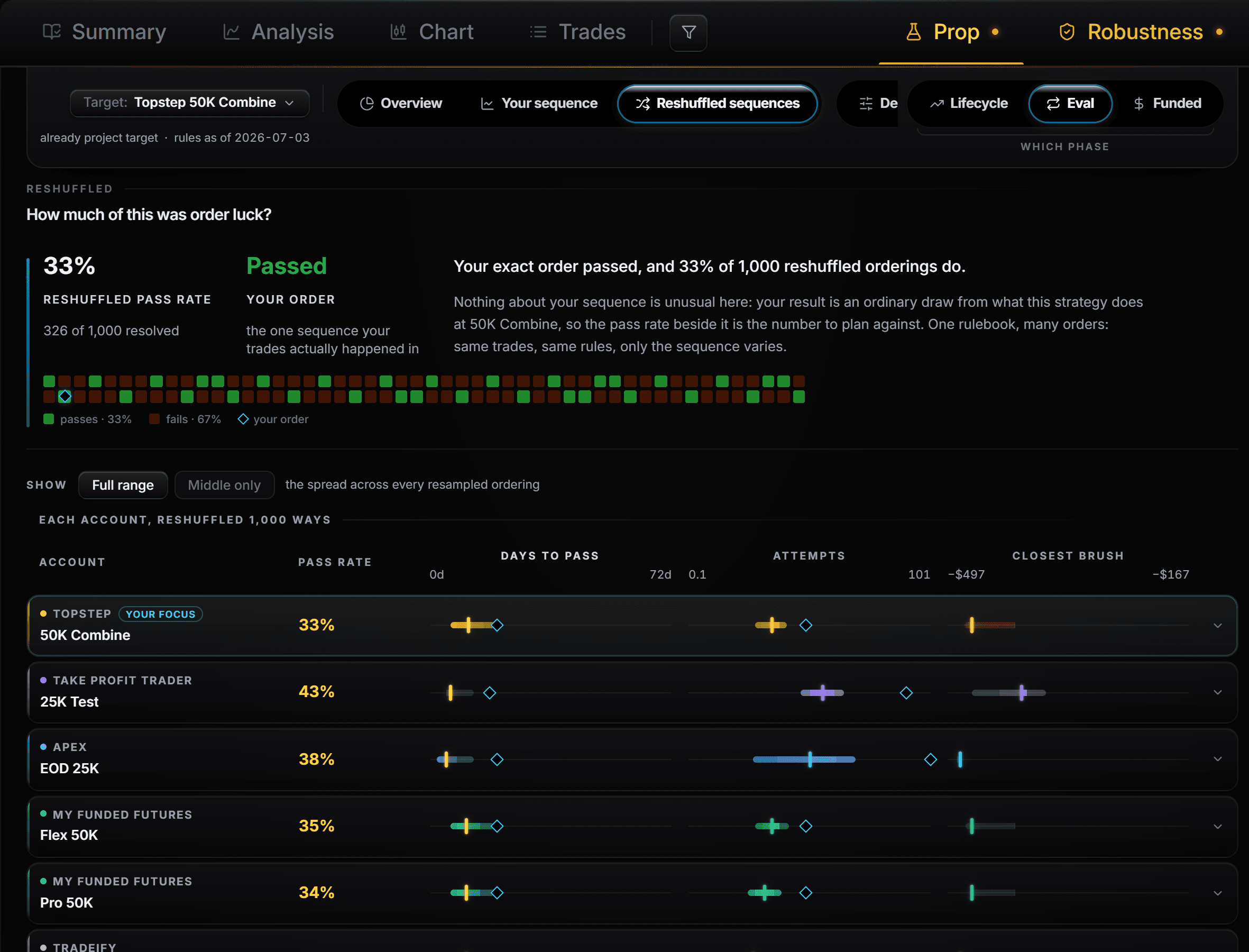Click the Trades list icon
The width and height of the screenshot is (1249, 952).
[x=538, y=32]
